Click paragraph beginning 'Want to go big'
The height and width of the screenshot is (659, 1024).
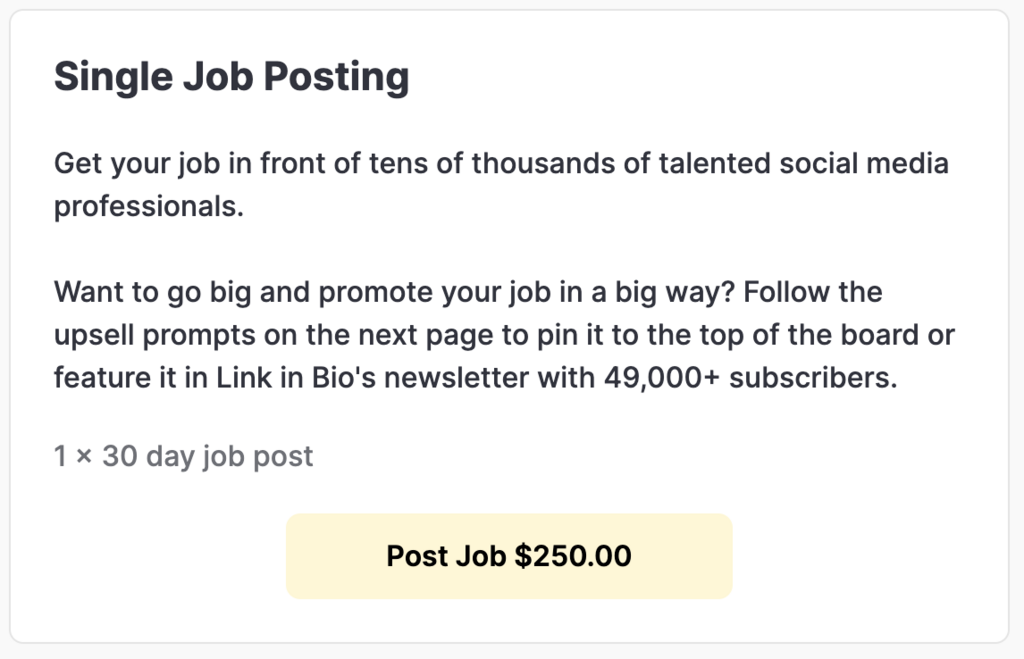pyautogui.click(x=504, y=334)
